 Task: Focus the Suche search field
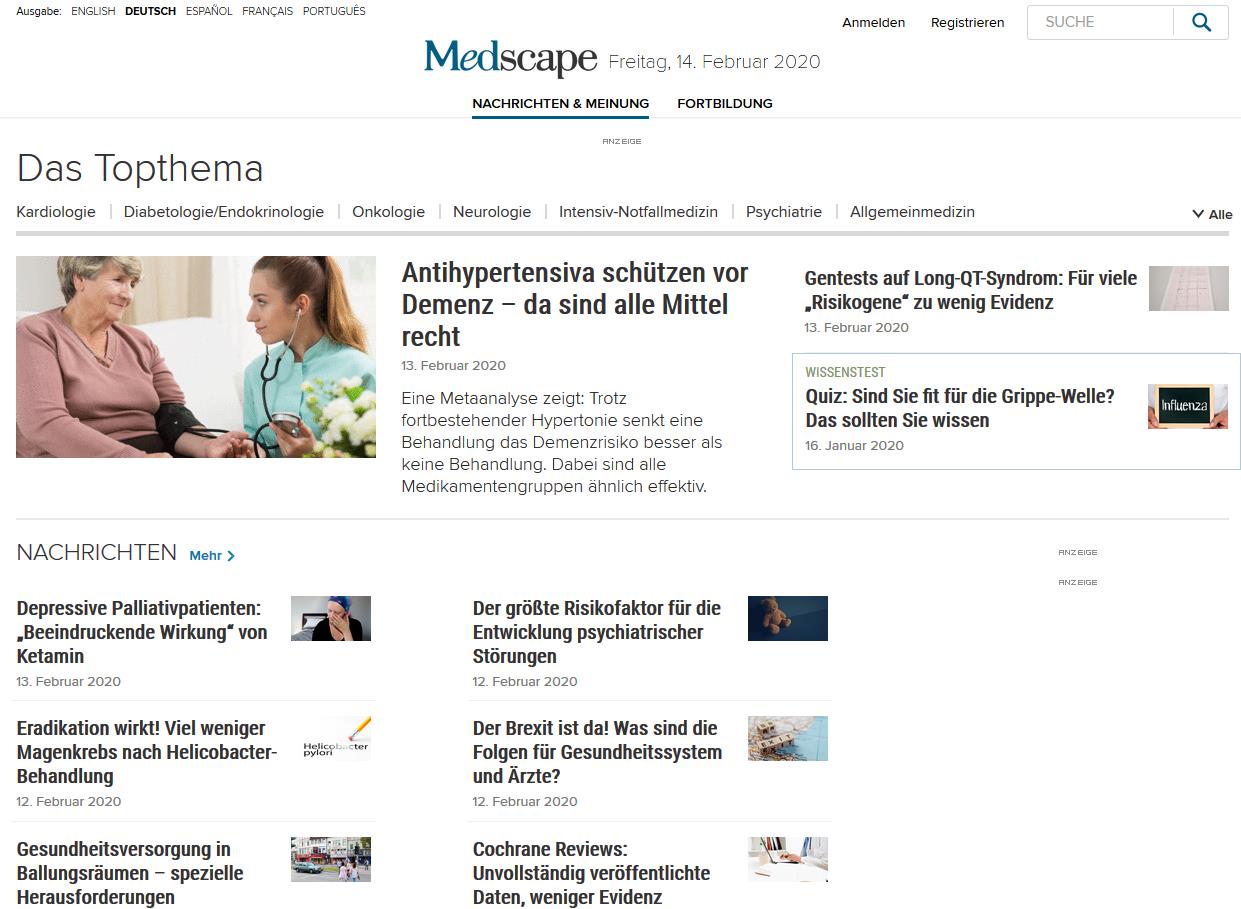coord(1100,22)
